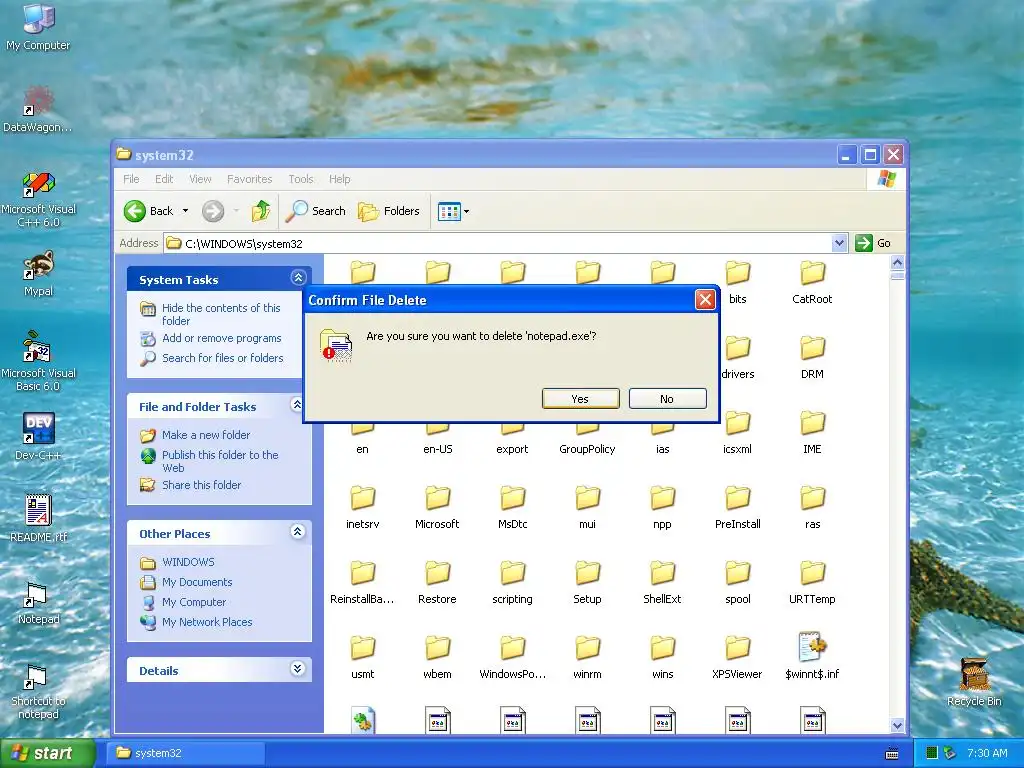The height and width of the screenshot is (768, 1024).
Task: Select the inetsrv folder icon
Action: tap(362, 498)
